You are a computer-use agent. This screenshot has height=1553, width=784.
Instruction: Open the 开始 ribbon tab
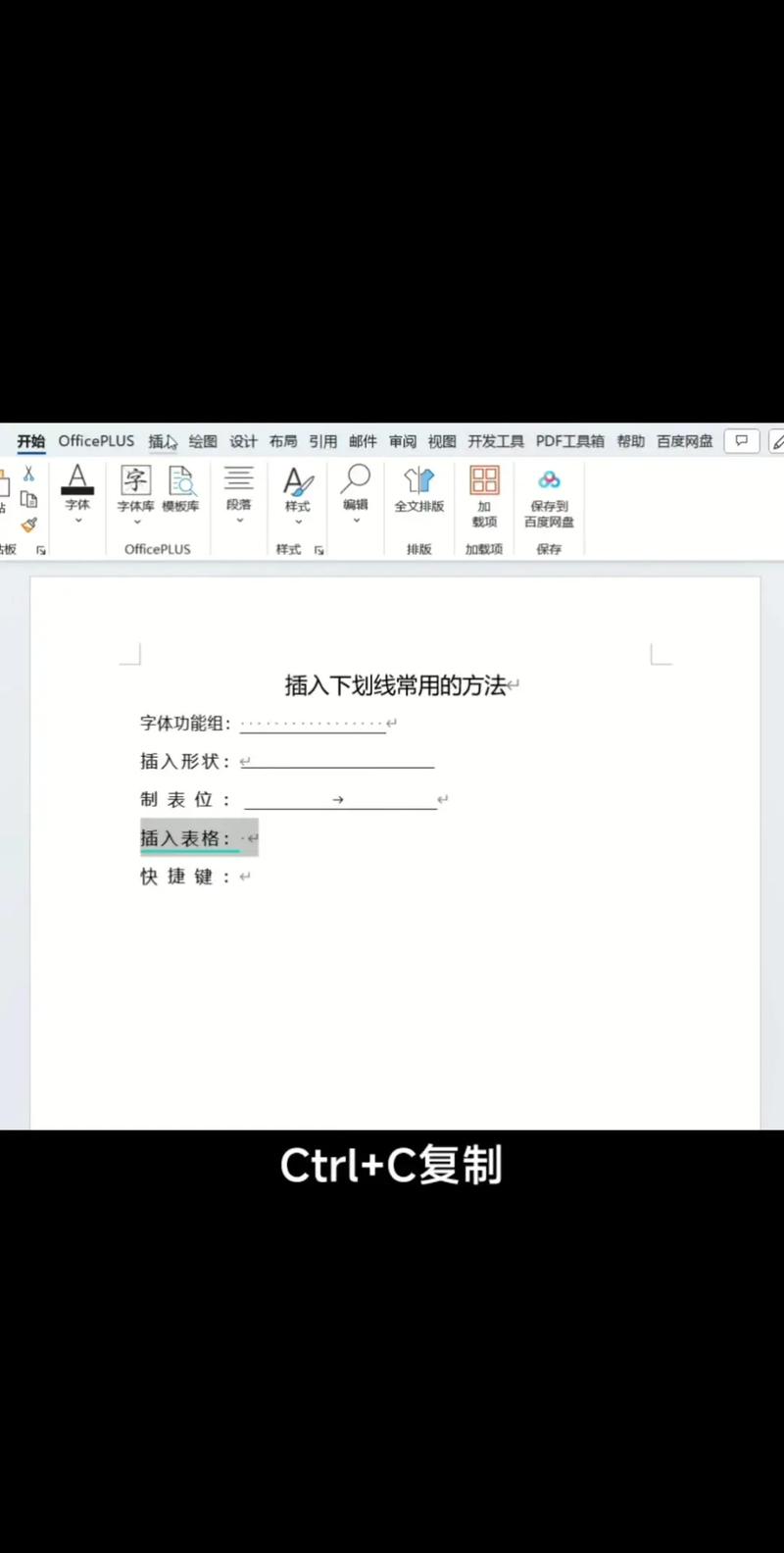[x=31, y=441]
